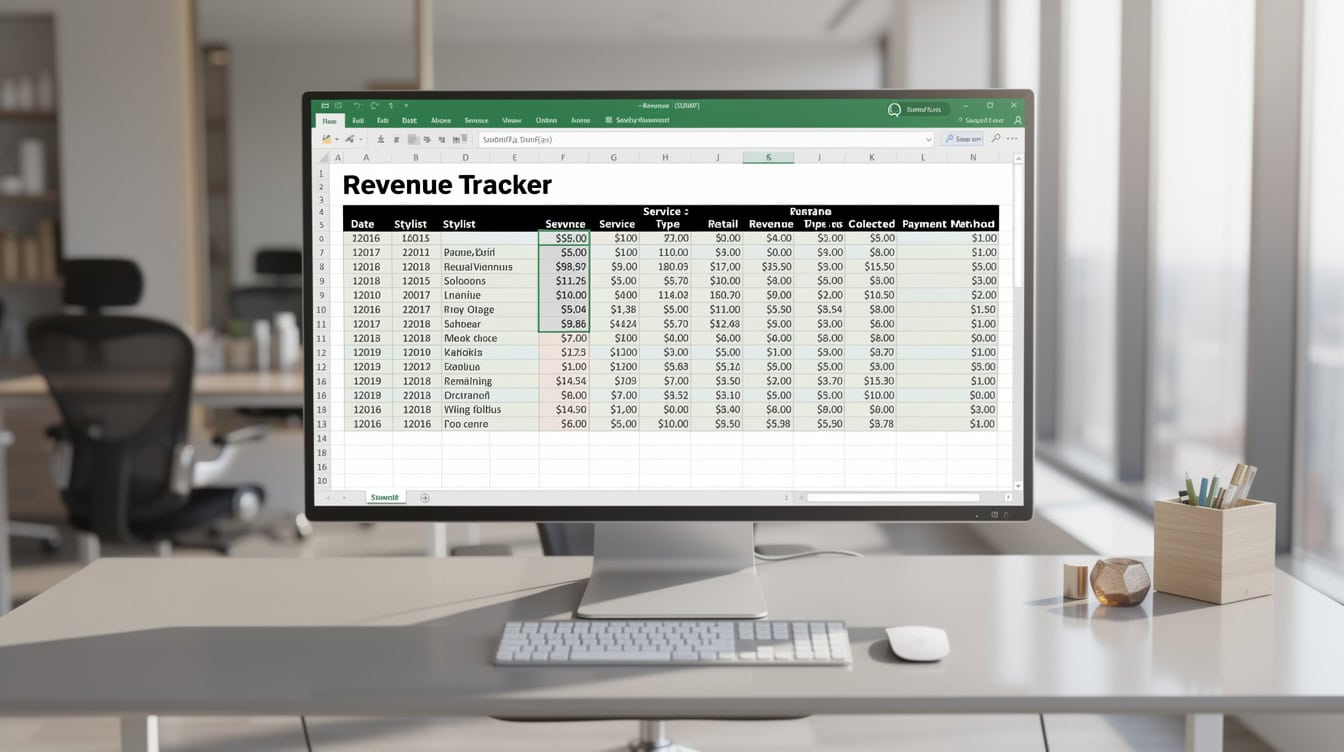
Task: Add a new sheet with the plus icon
Action: pos(425,497)
